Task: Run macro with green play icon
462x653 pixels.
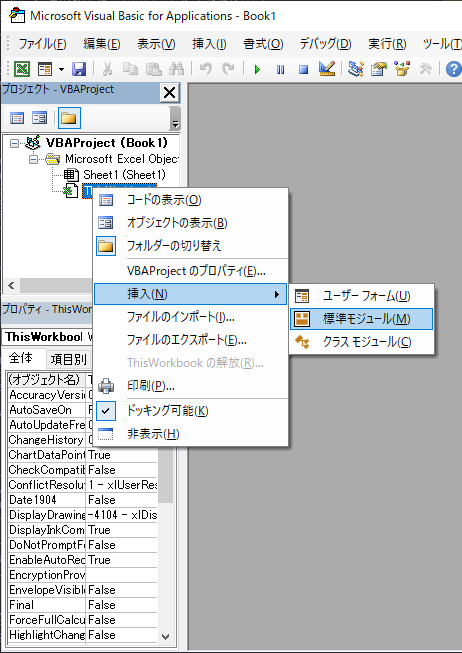Action: 257,69
